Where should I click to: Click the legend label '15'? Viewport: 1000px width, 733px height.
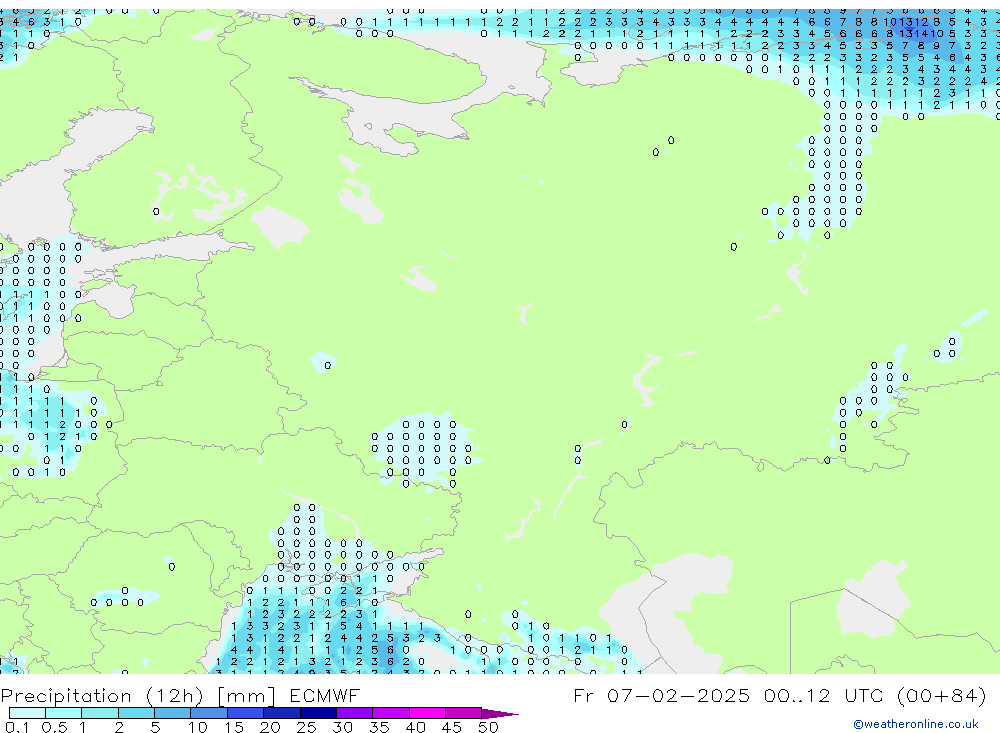pos(233,727)
